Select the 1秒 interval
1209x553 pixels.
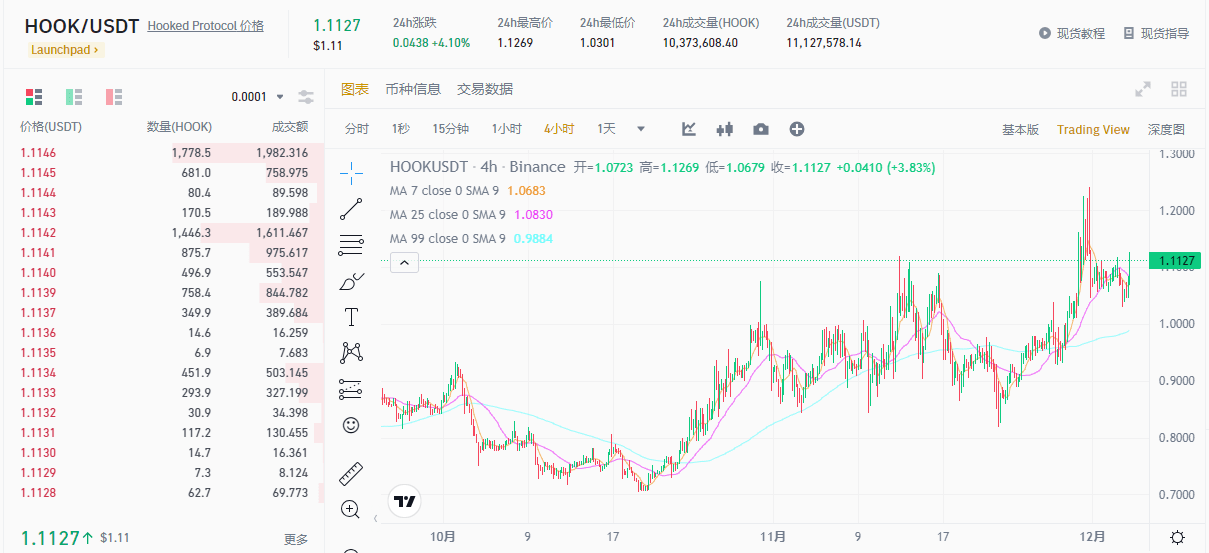tap(401, 129)
